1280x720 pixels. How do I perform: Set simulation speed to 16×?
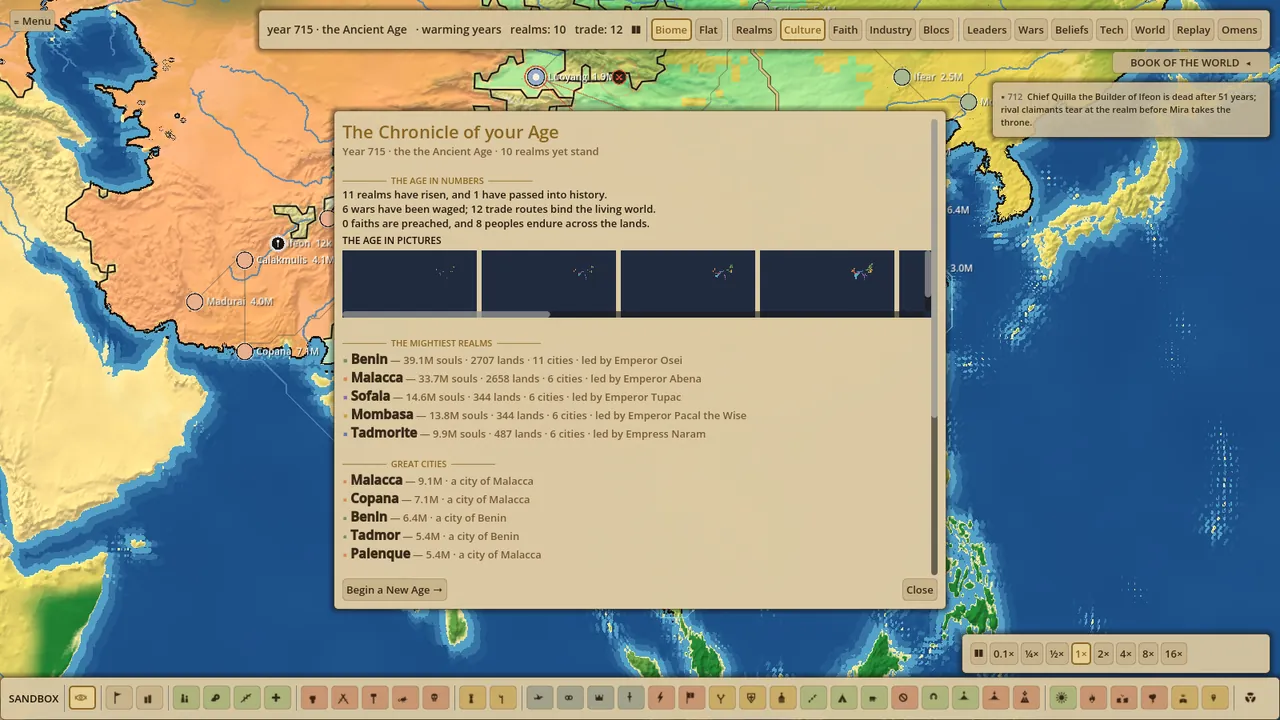coord(1174,654)
